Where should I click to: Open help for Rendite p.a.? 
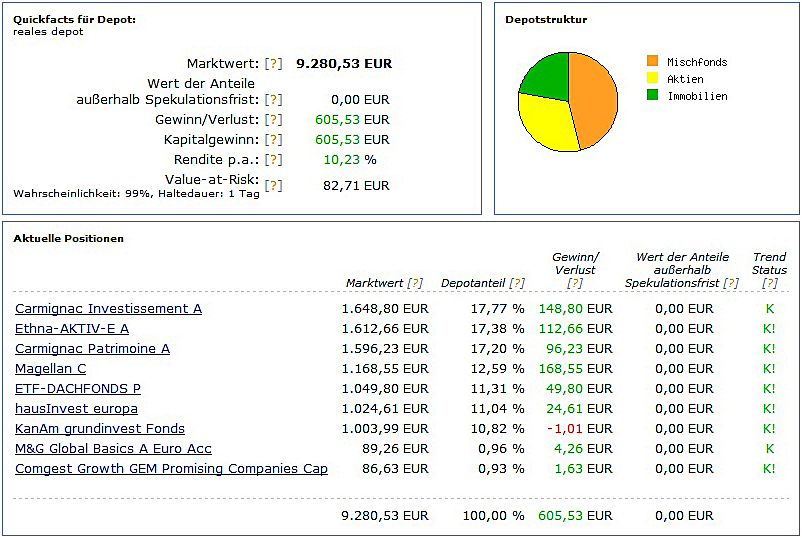273,160
